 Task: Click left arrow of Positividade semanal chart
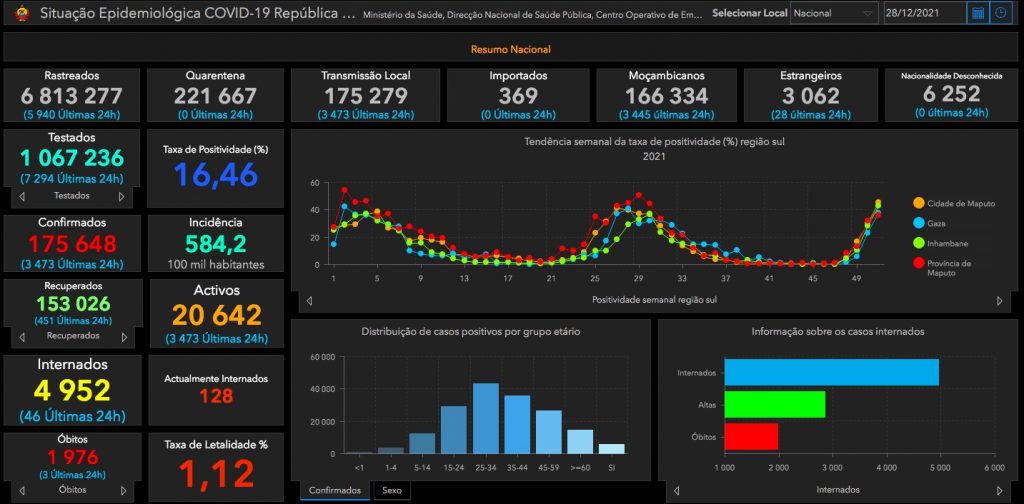point(308,300)
